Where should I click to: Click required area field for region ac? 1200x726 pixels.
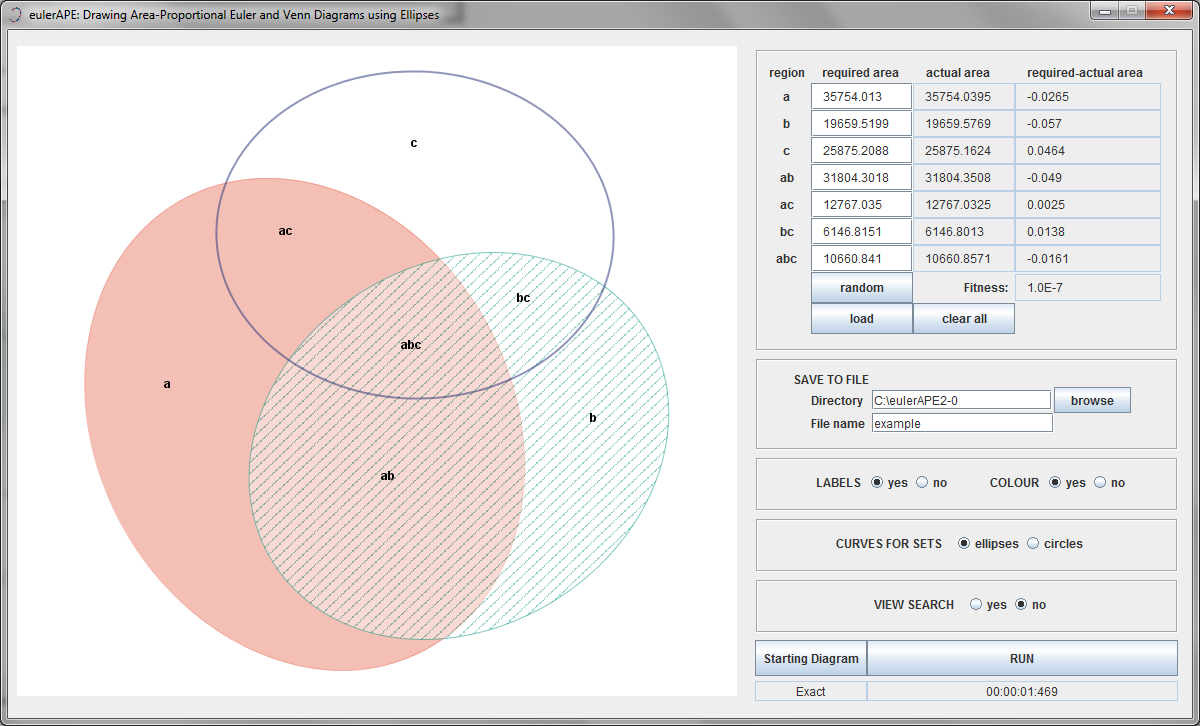862,205
